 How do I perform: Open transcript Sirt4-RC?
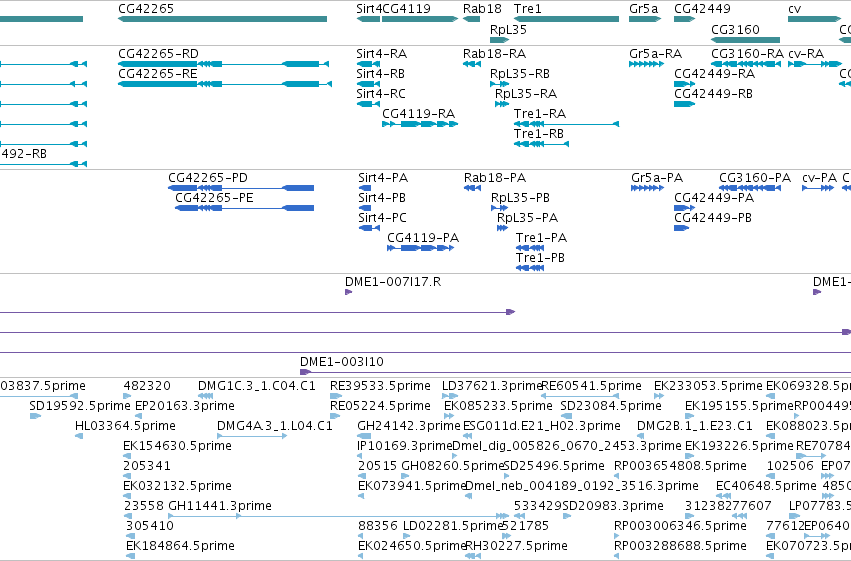381,94
